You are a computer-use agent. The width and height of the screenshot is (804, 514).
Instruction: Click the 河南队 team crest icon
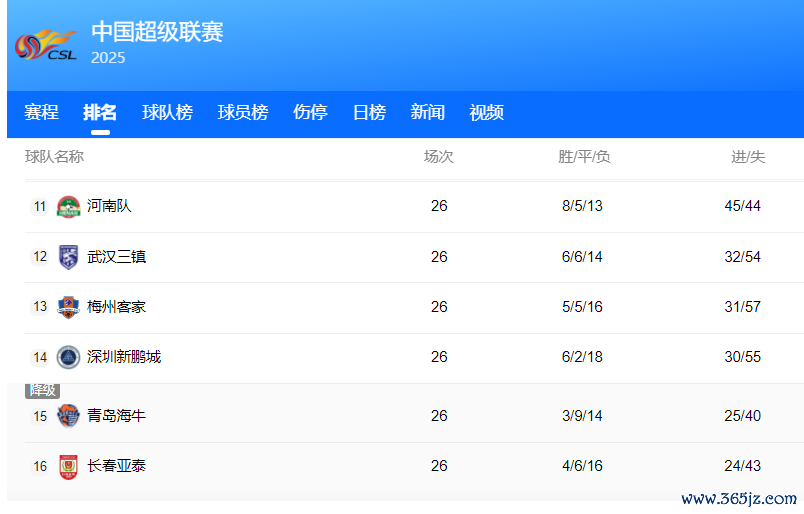[x=68, y=207]
